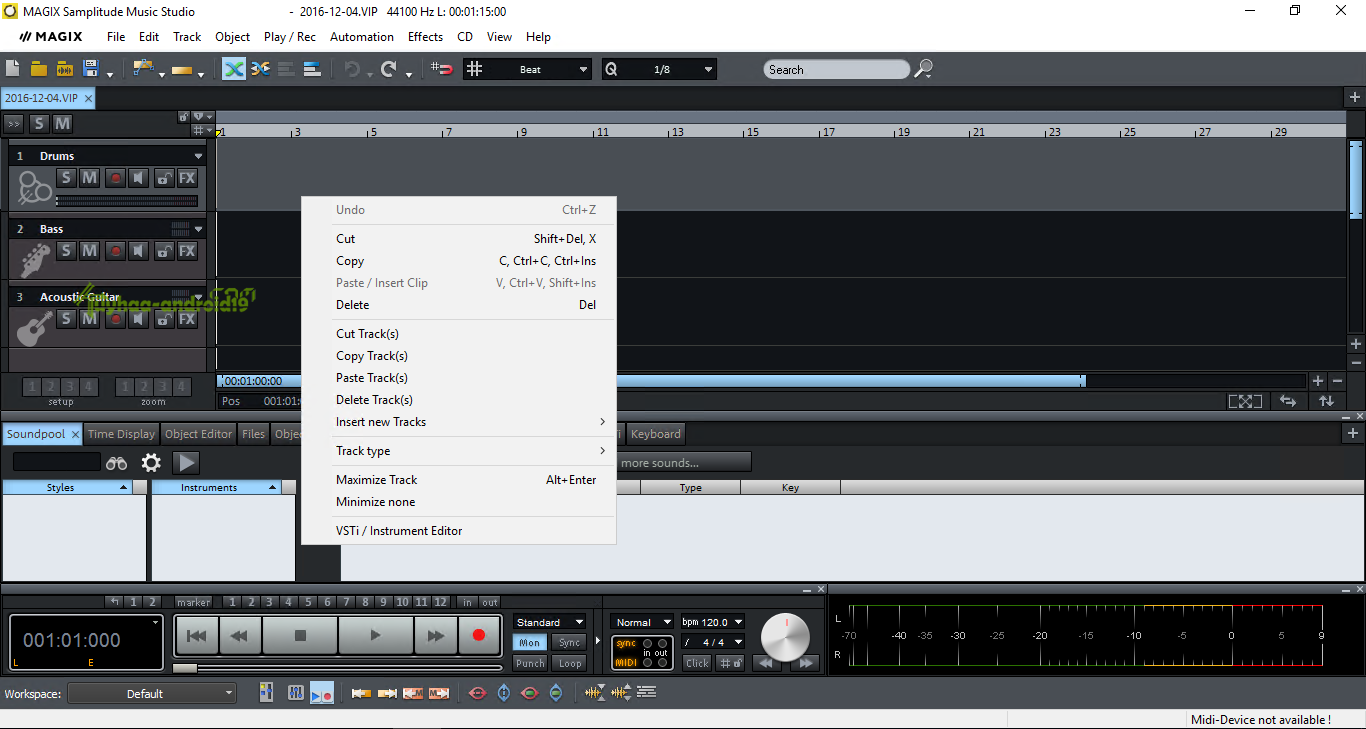This screenshot has width=1366, height=729.
Task: Open FX for the Drums track
Action: pos(187,178)
